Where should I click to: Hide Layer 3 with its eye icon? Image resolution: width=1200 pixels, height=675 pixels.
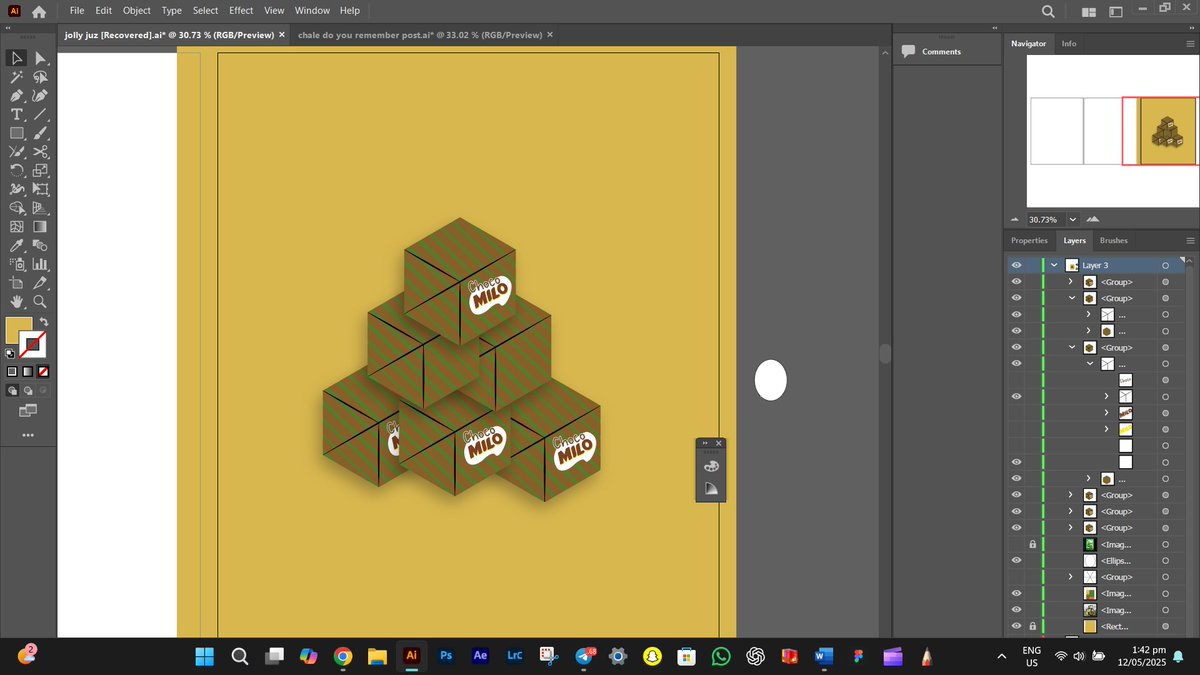point(1016,265)
